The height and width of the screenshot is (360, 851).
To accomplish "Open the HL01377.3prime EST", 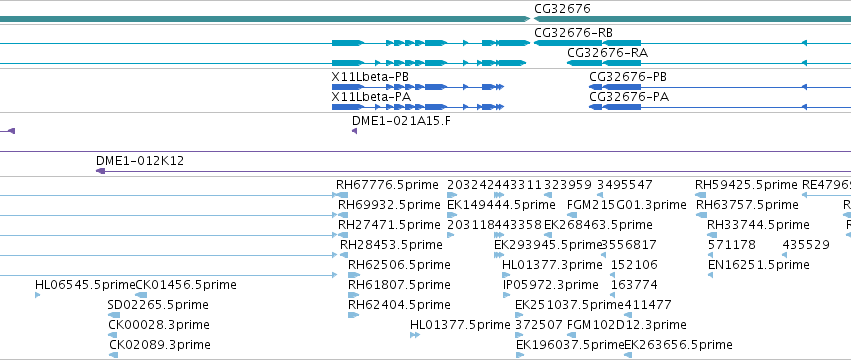I will [552, 265].
